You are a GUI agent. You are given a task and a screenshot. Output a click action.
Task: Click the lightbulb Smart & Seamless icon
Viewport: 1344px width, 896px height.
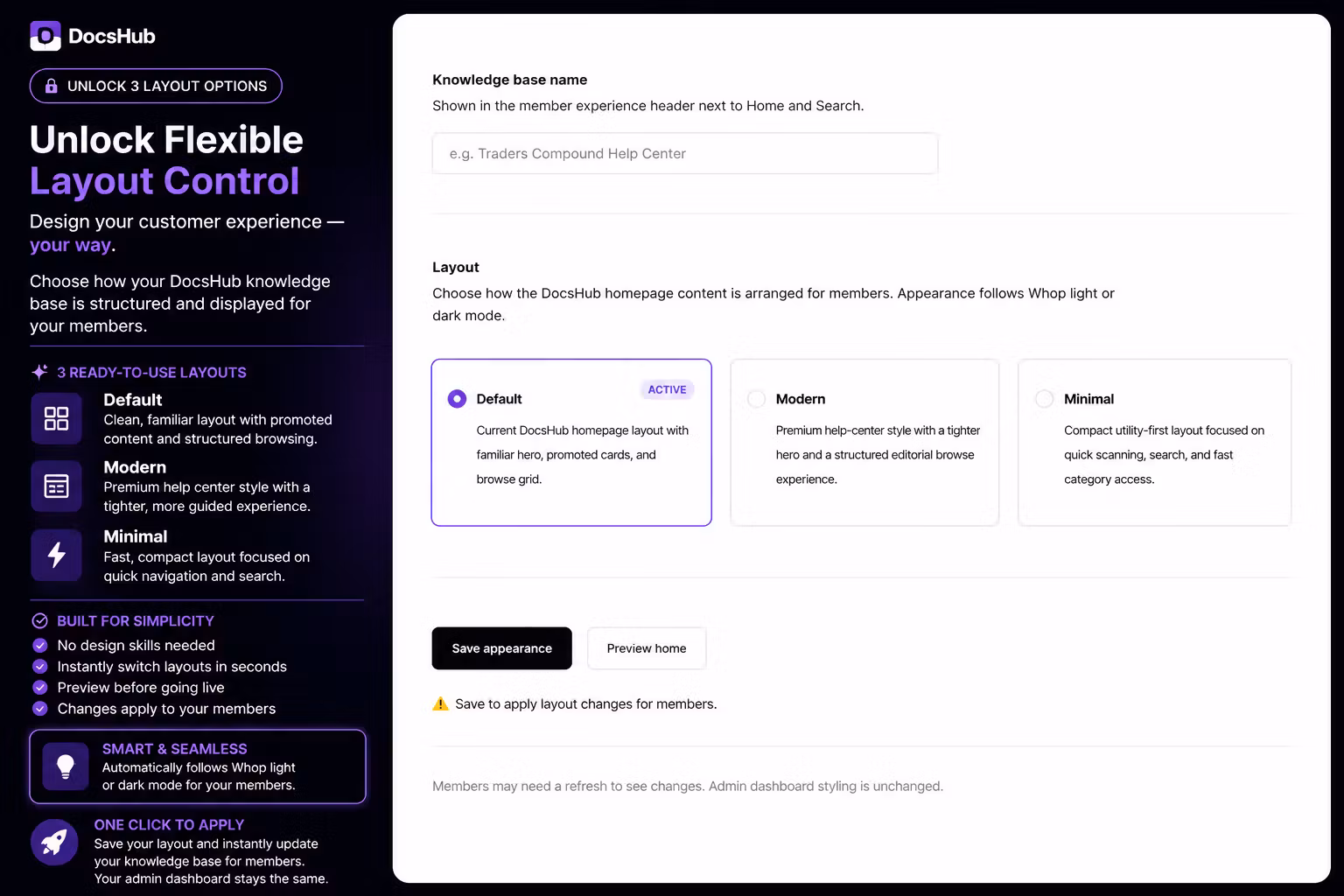click(66, 766)
